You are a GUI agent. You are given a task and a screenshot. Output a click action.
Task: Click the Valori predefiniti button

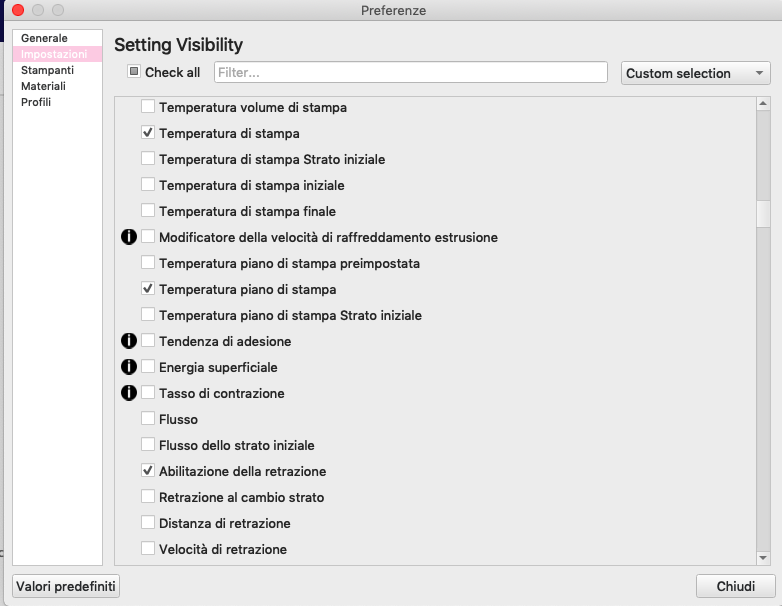tap(66, 586)
